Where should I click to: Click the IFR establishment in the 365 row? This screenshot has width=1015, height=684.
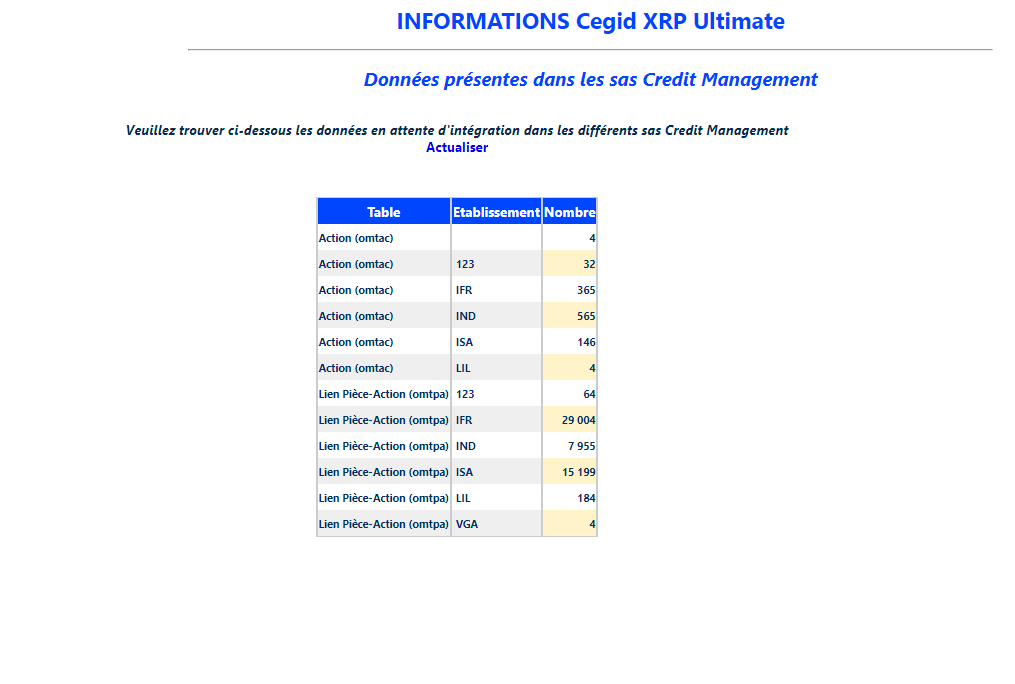[496, 290]
